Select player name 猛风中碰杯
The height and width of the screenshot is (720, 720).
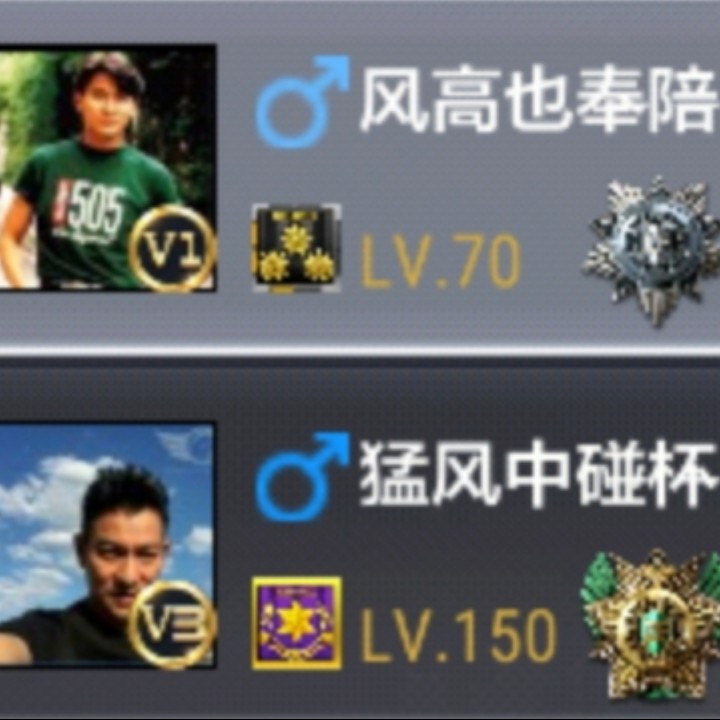click(x=539, y=475)
